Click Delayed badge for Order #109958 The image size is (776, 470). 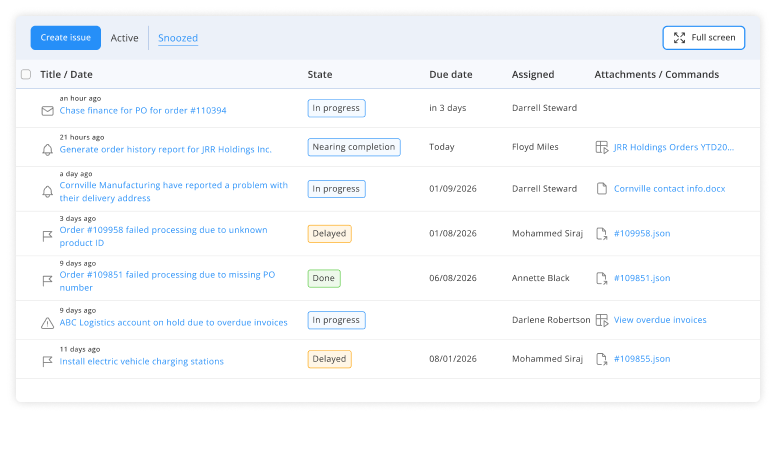330,234
